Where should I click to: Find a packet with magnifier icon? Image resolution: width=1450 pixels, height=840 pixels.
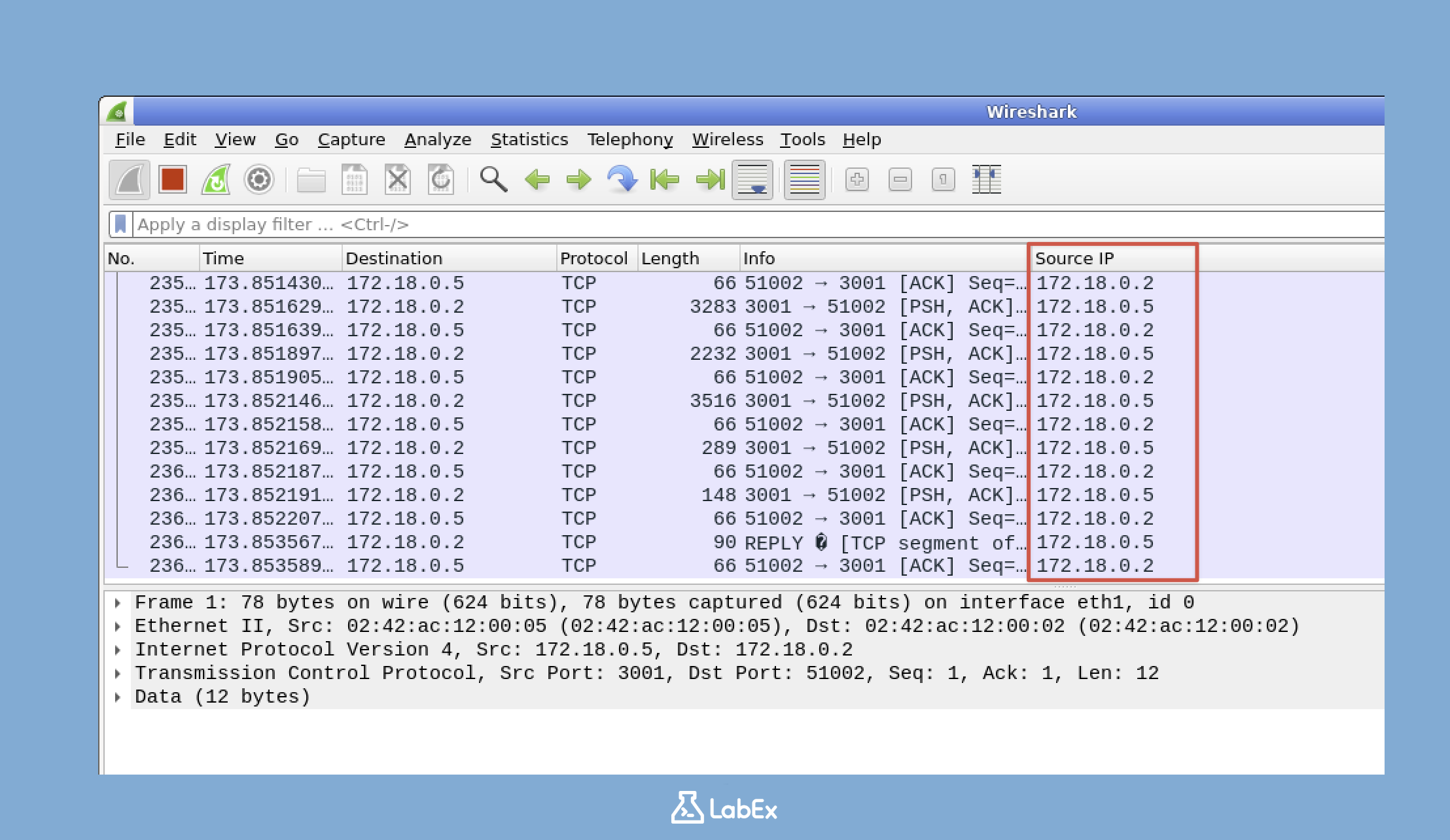pos(493,179)
